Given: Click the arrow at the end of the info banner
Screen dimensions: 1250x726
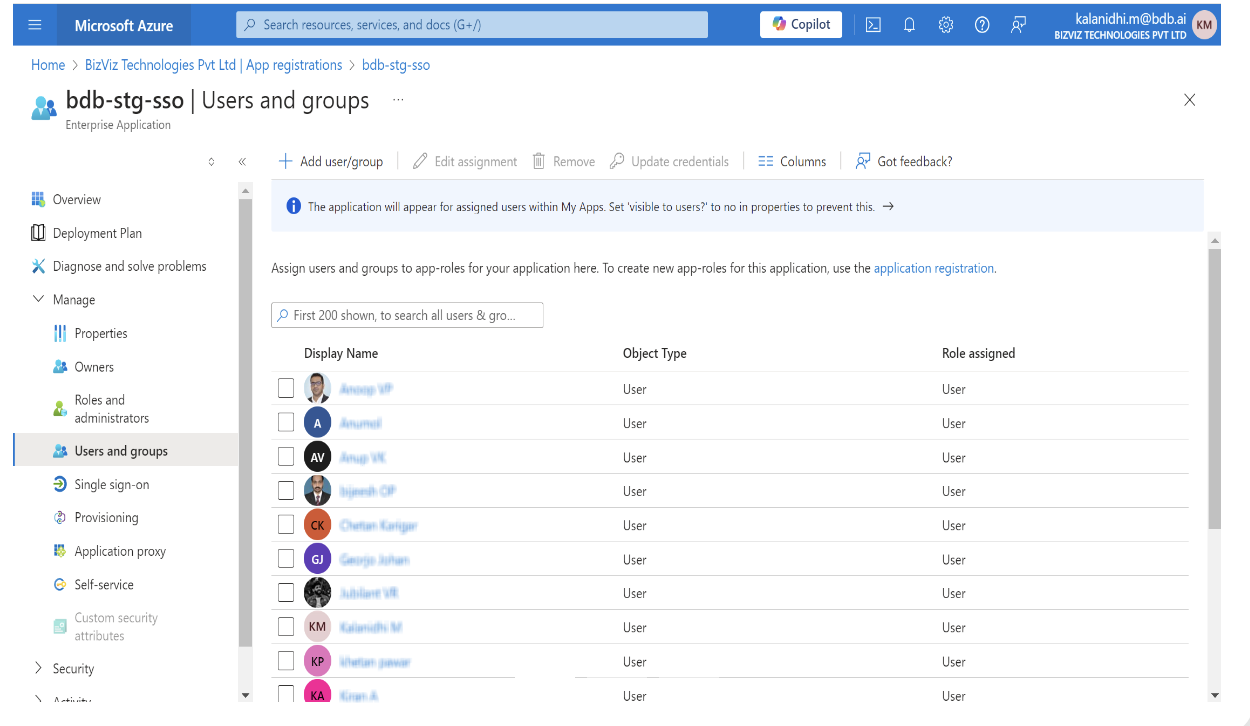Looking at the screenshot, I should click(888, 207).
